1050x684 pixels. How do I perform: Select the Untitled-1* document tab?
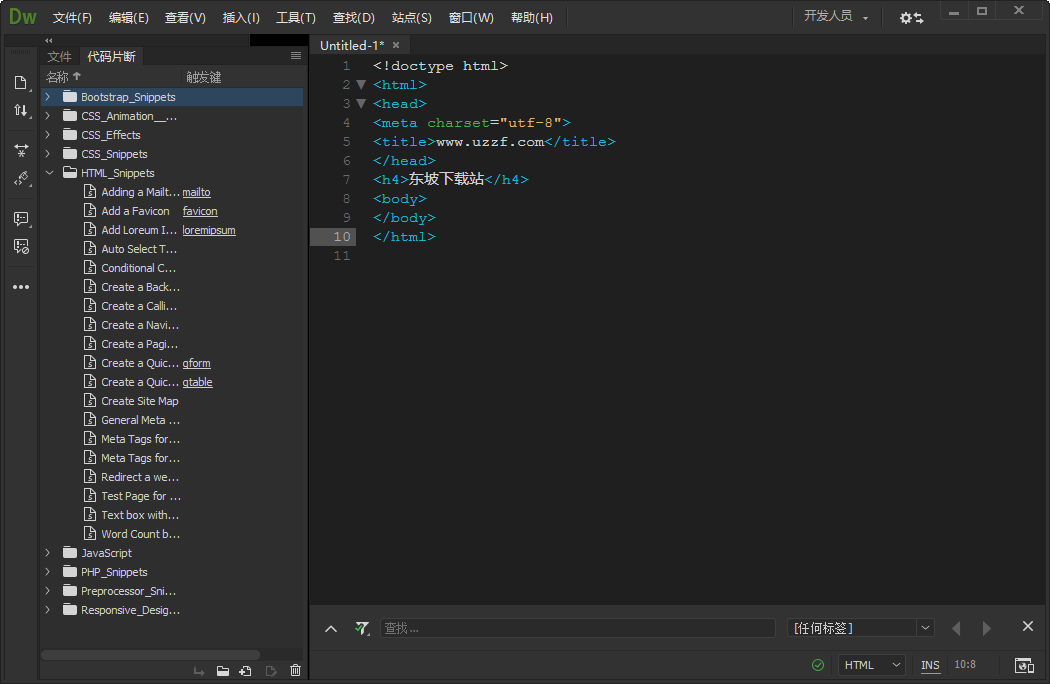click(352, 45)
